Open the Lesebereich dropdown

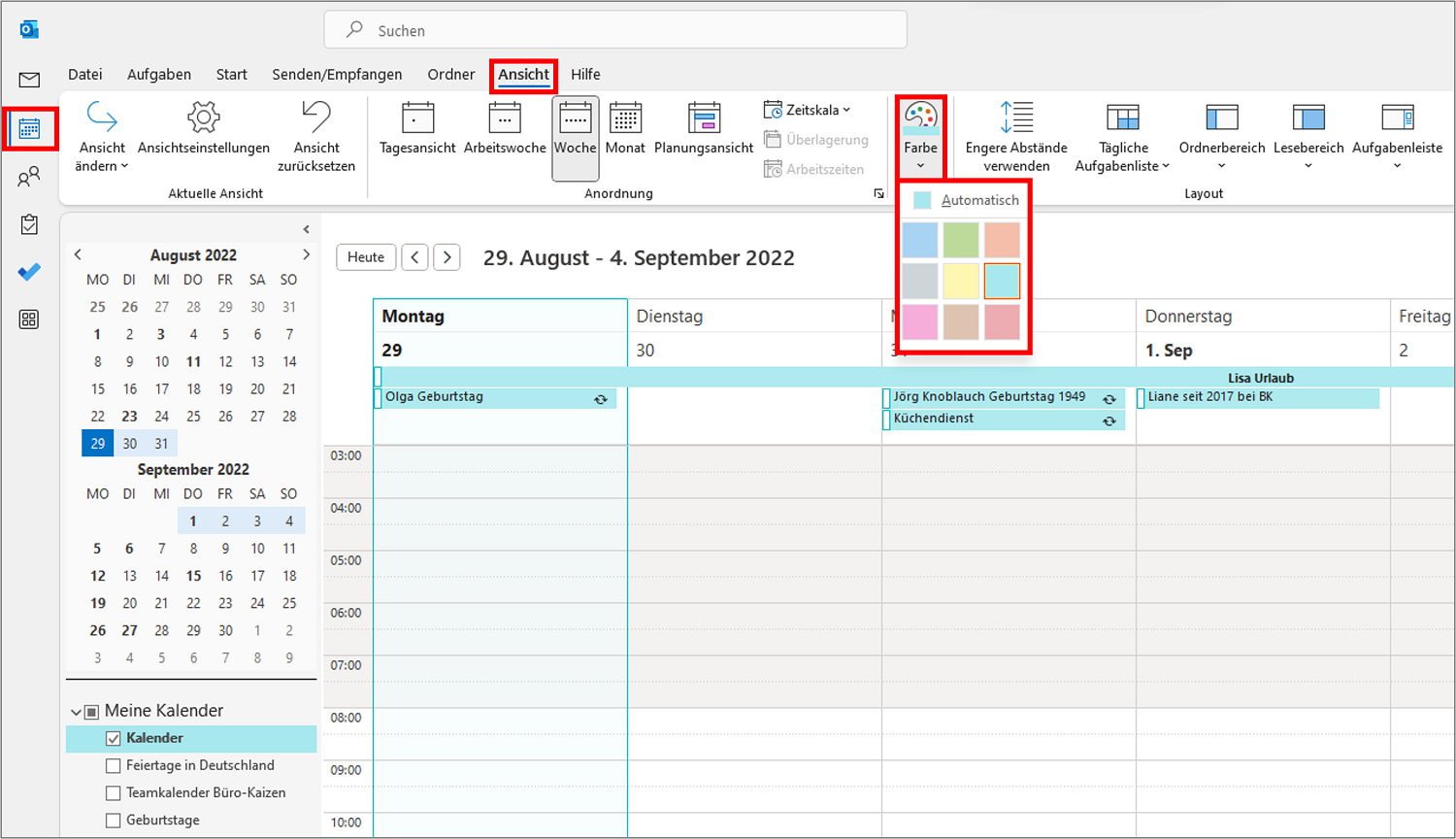tap(1308, 137)
